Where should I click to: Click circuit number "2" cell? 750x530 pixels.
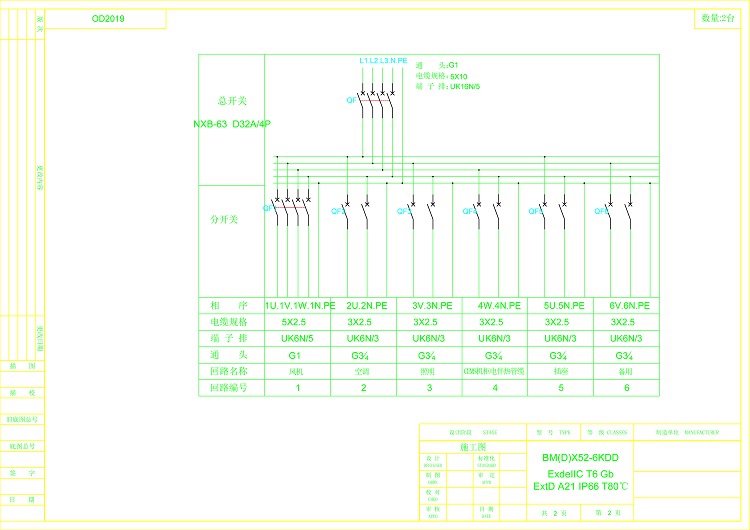[x=364, y=387]
